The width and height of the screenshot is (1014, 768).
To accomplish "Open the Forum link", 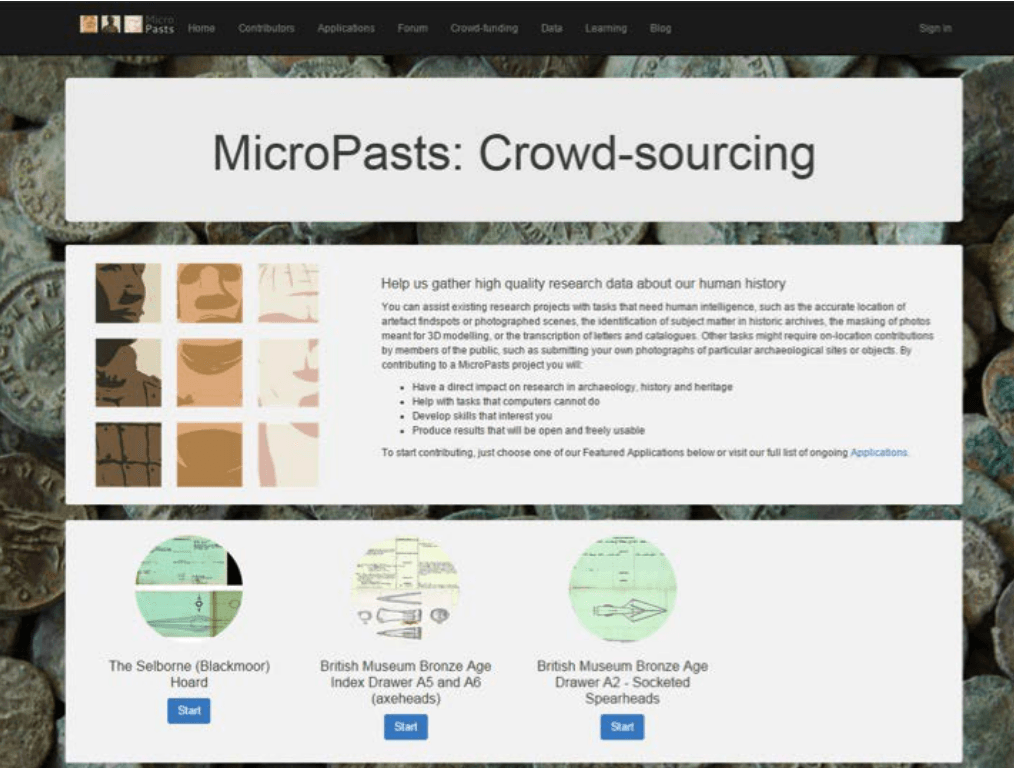I will pos(413,28).
